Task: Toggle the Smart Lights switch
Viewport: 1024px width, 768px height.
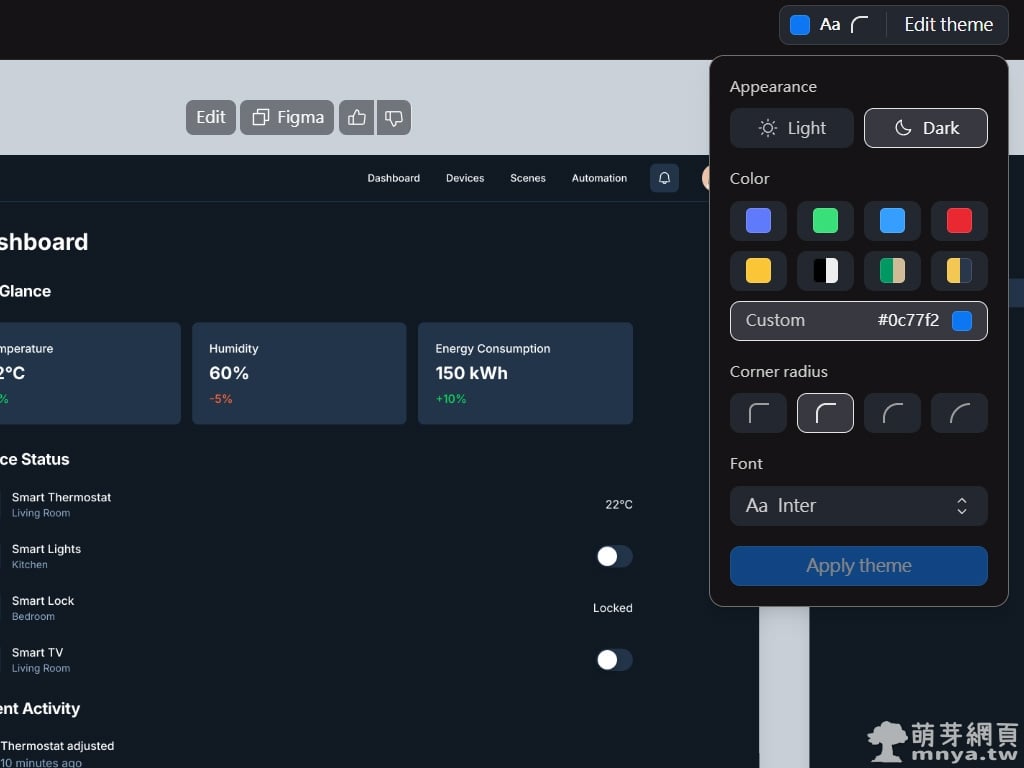Action: pyautogui.click(x=614, y=557)
